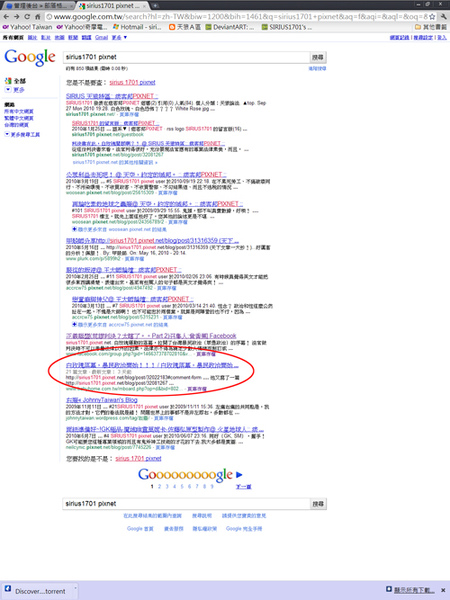Filter by 繁體中文網頁 in sidebar

click(x=19, y=118)
